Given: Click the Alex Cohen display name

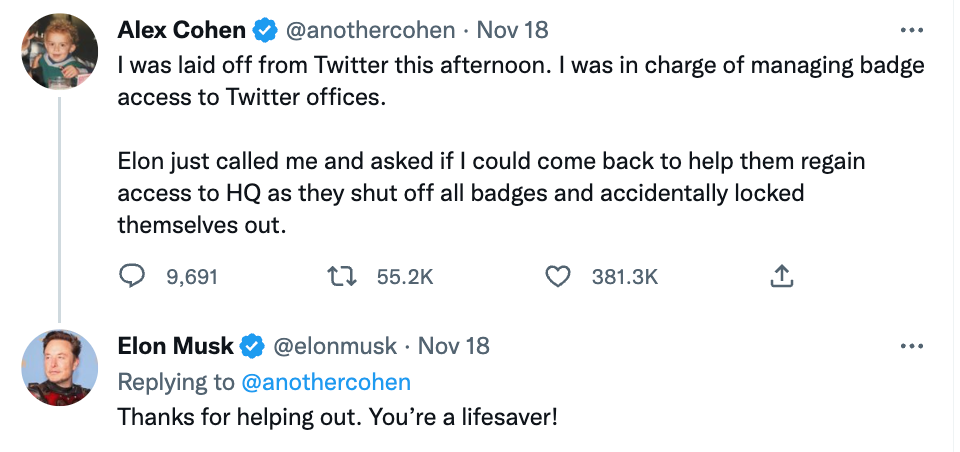Looking at the screenshot, I should coord(181,30).
